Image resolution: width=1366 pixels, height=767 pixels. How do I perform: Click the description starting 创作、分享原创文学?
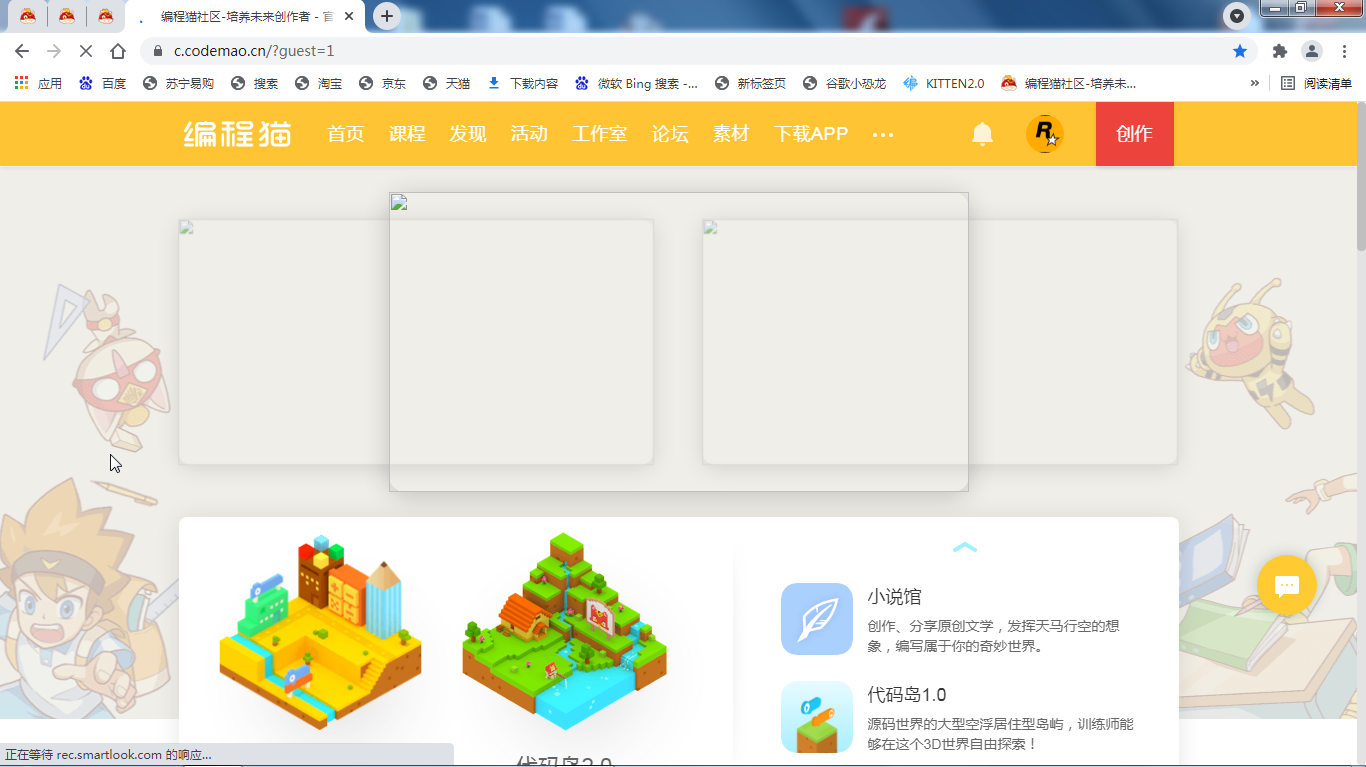pyautogui.click(x=993, y=636)
